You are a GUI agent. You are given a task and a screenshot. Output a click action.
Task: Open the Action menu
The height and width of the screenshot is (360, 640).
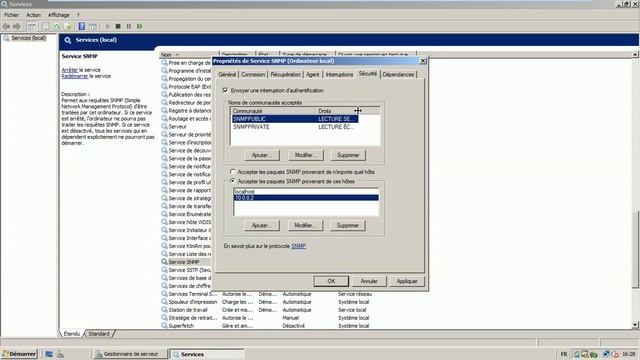click(x=33, y=15)
